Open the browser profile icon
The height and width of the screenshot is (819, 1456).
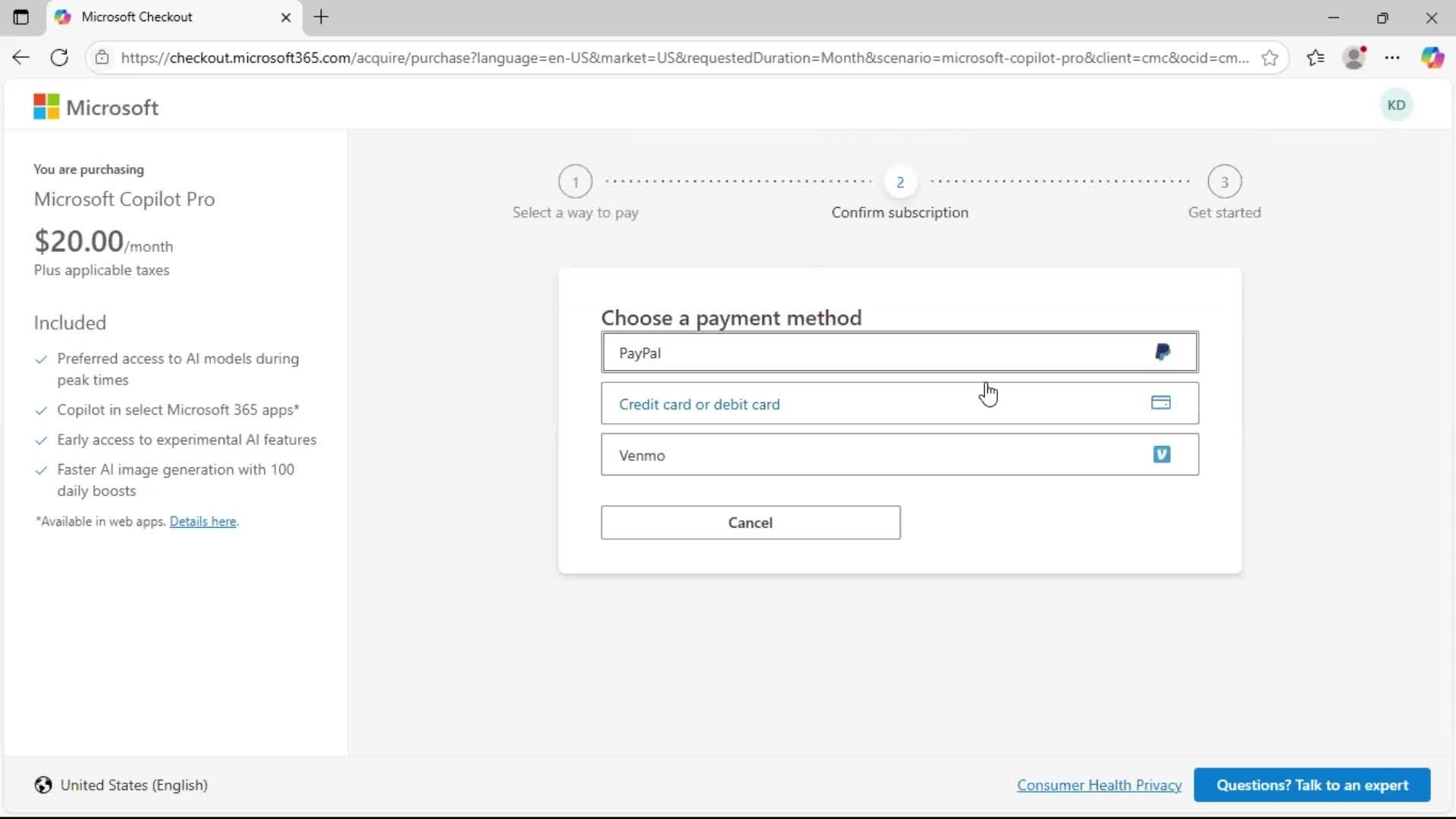1354,58
